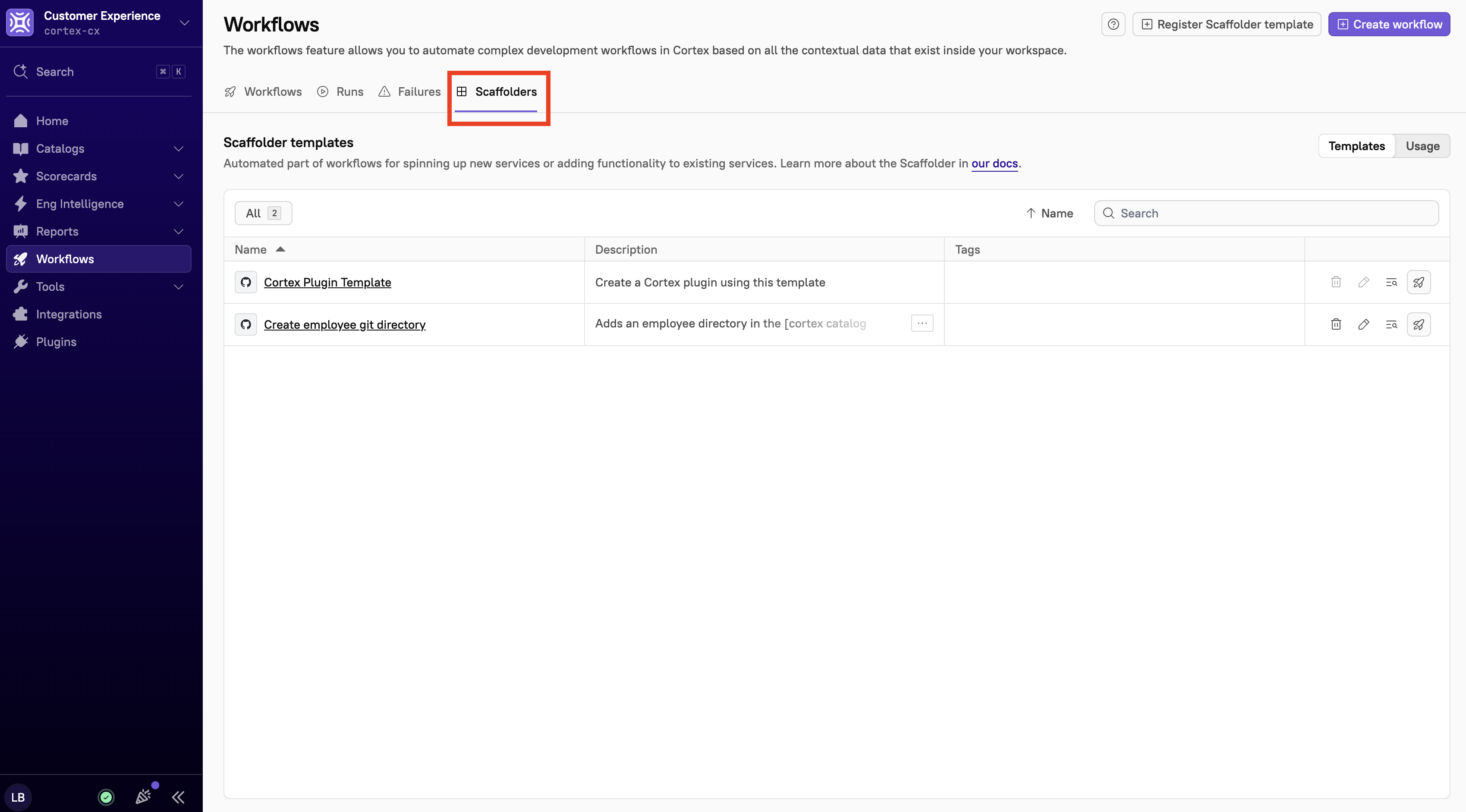Expand the Scorecards sidebar section
The height and width of the screenshot is (812, 1466).
coord(178,176)
